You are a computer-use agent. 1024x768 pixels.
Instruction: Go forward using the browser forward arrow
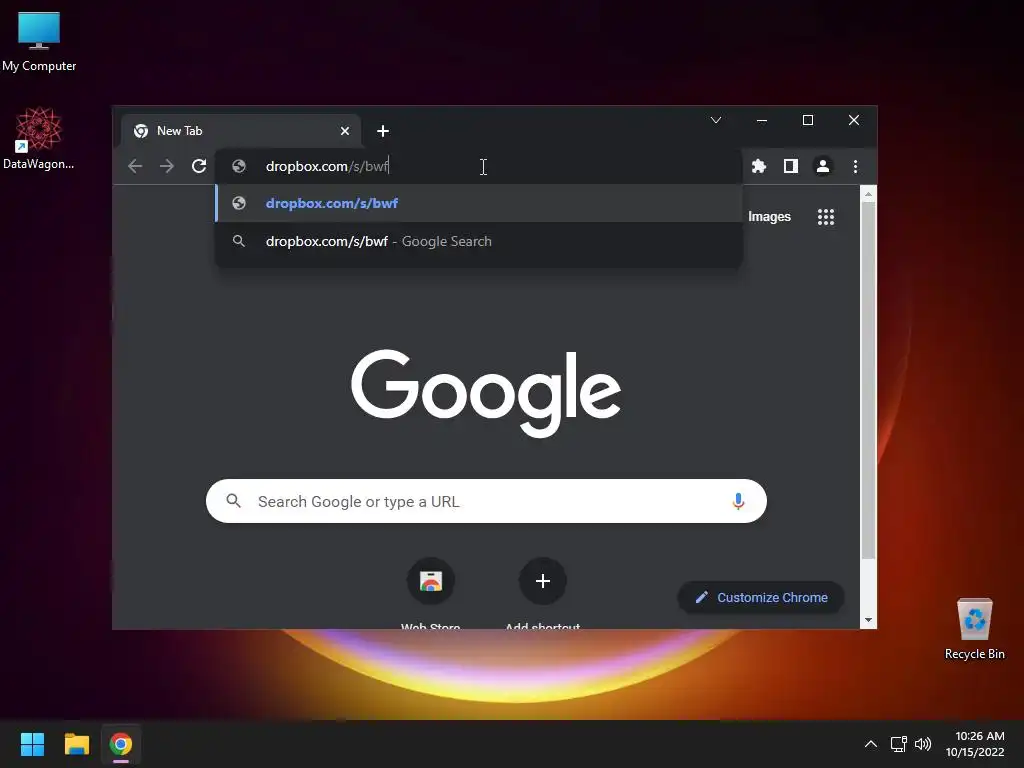(x=167, y=167)
